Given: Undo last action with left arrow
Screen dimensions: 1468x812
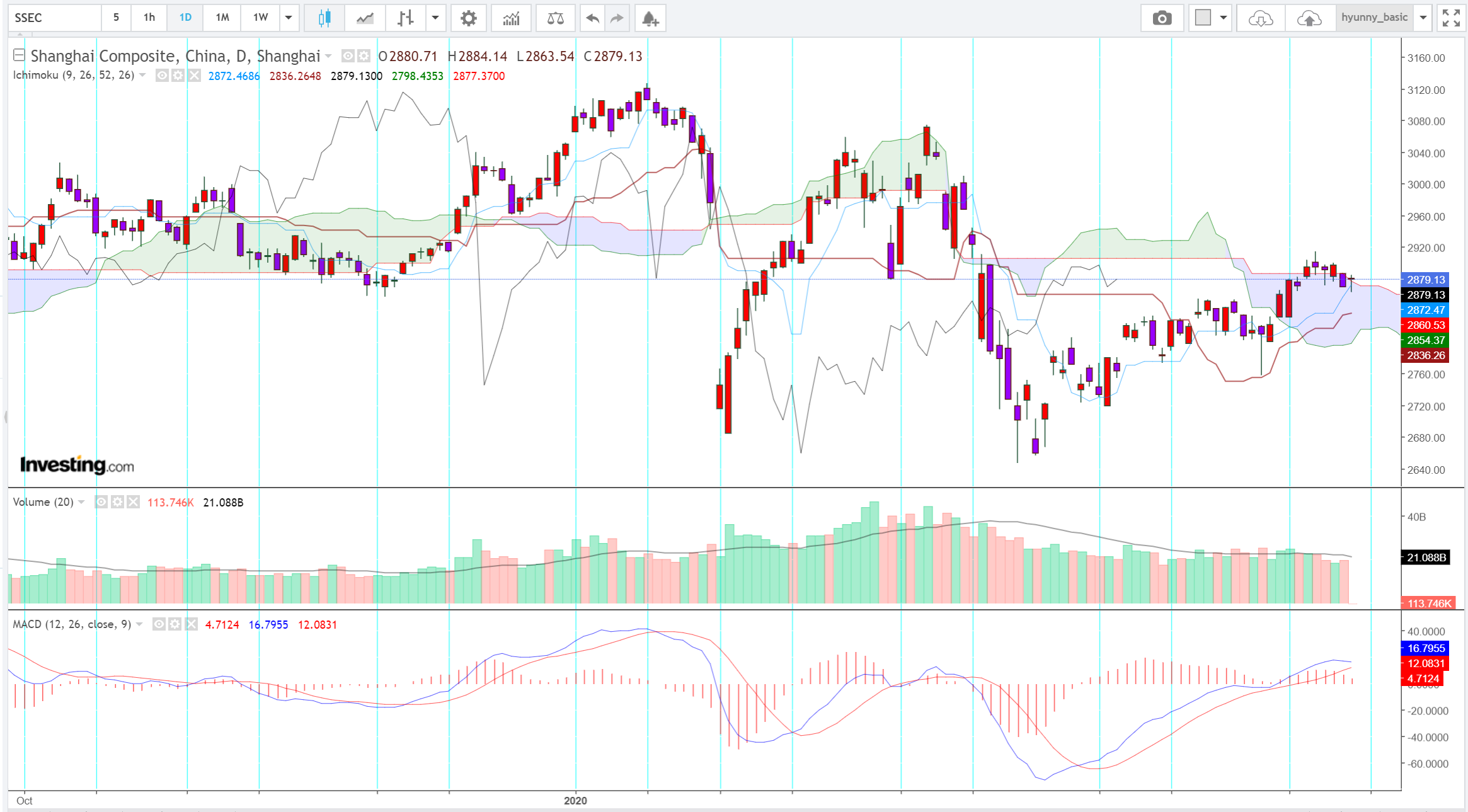Looking at the screenshot, I should (x=592, y=18).
